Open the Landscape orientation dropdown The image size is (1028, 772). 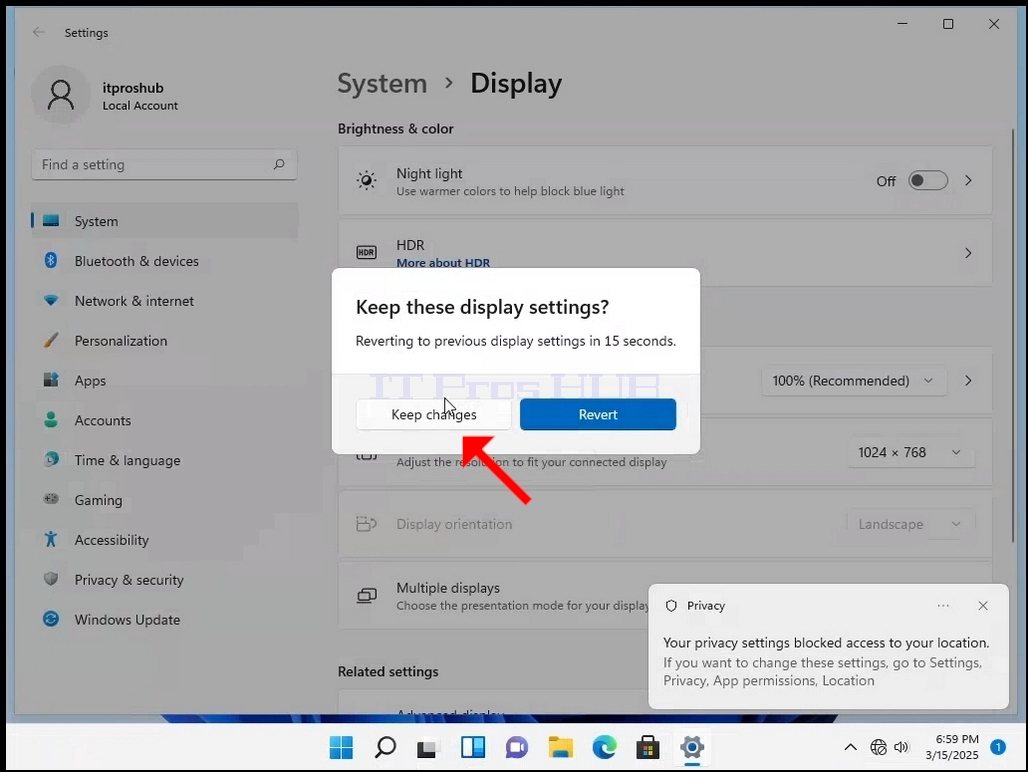coord(911,524)
